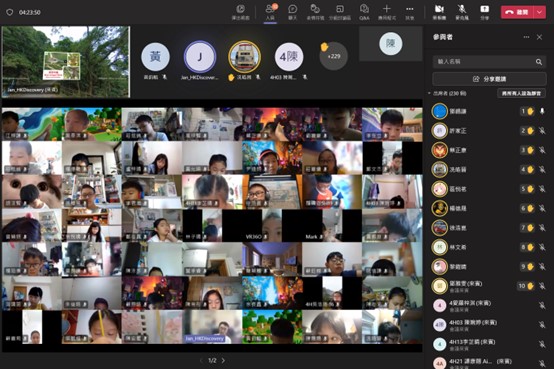Click the Mute all participants button
The width and height of the screenshot is (554, 369).
(521, 93)
